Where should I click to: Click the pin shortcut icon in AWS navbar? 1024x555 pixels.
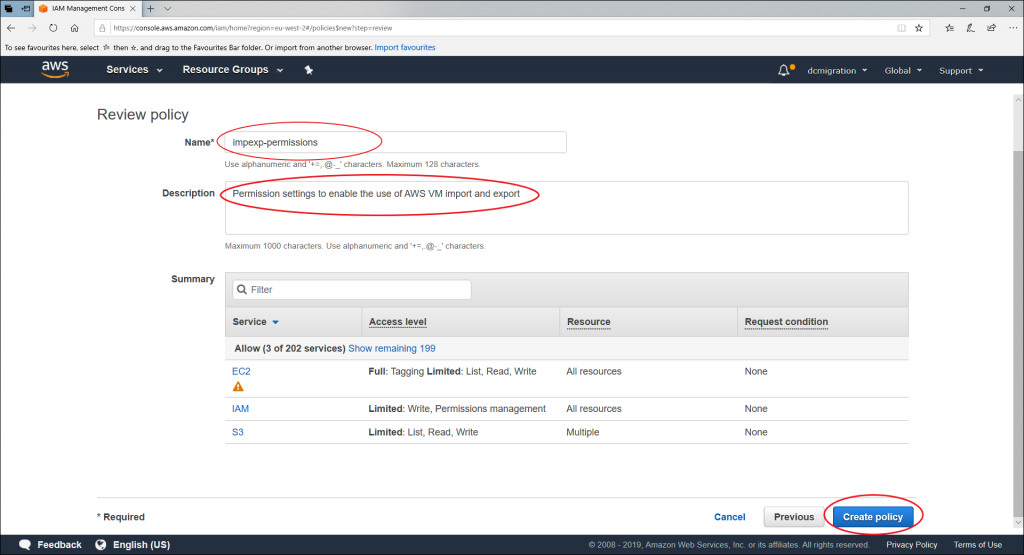pyautogui.click(x=309, y=70)
